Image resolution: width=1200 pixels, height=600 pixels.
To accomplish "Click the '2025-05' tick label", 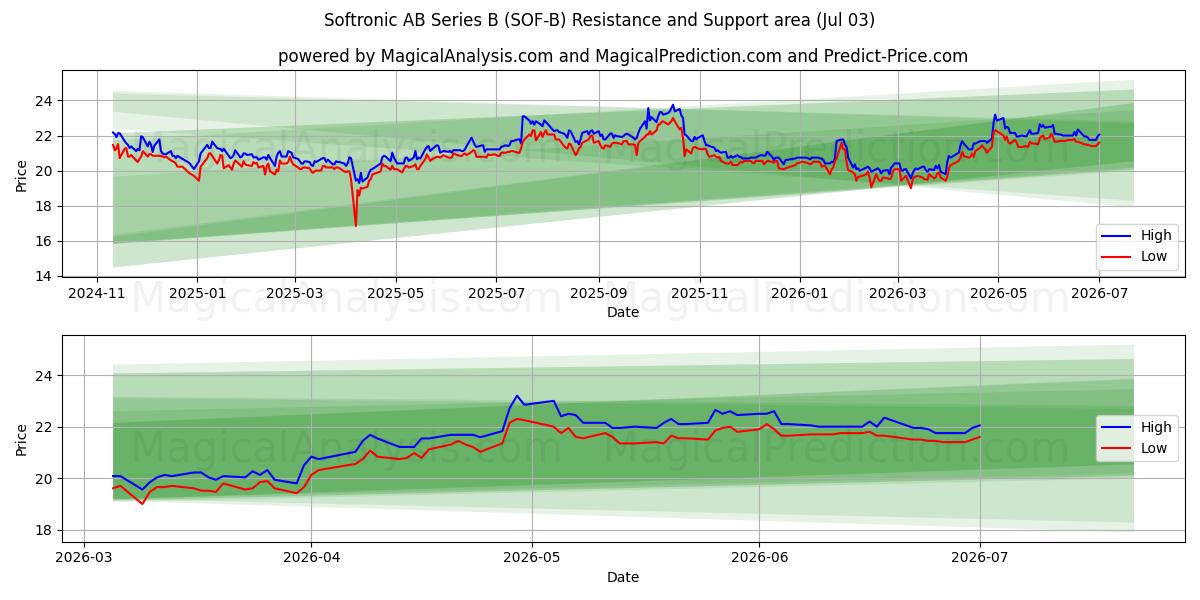I will [x=396, y=294].
